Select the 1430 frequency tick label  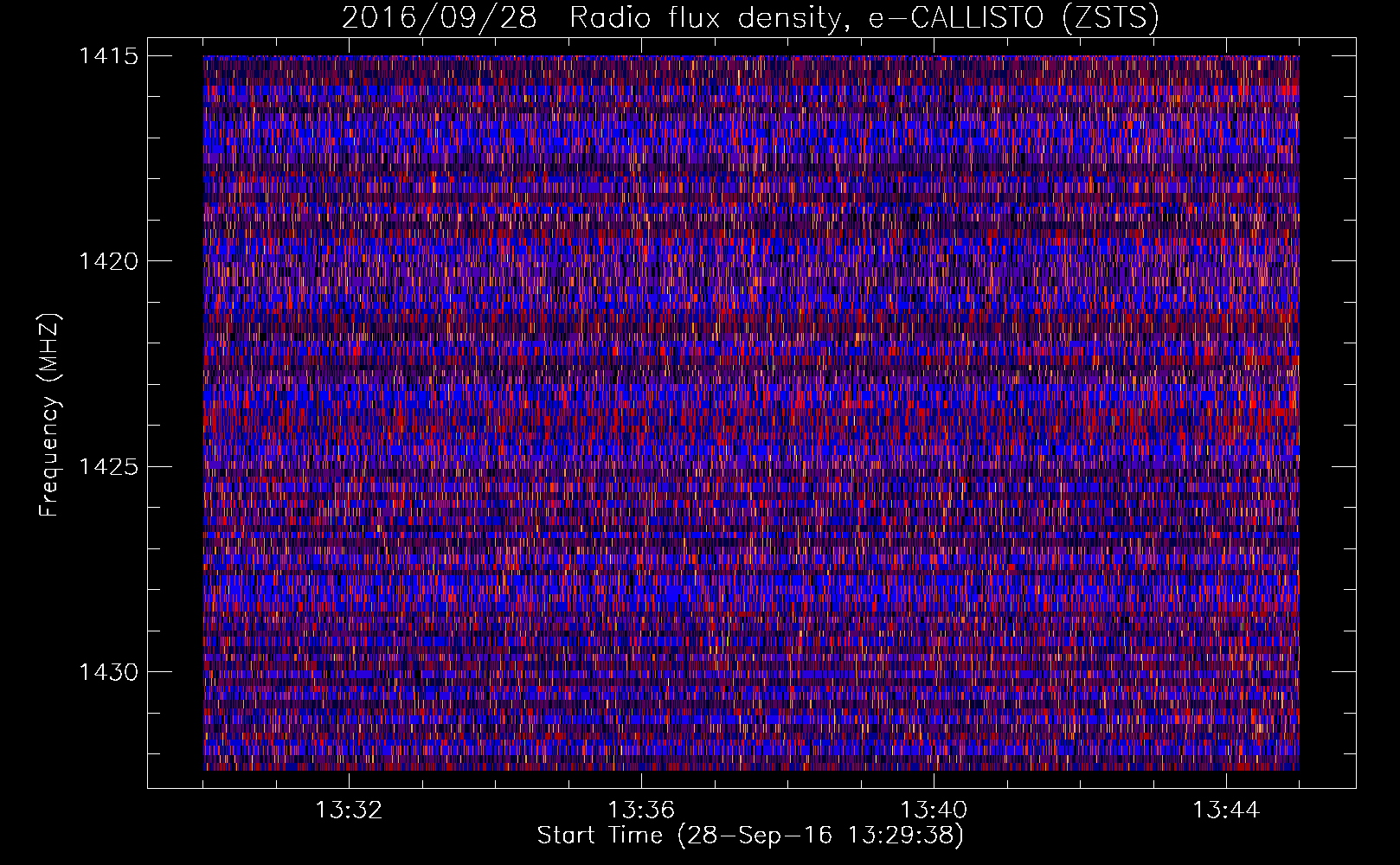tap(108, 672)
